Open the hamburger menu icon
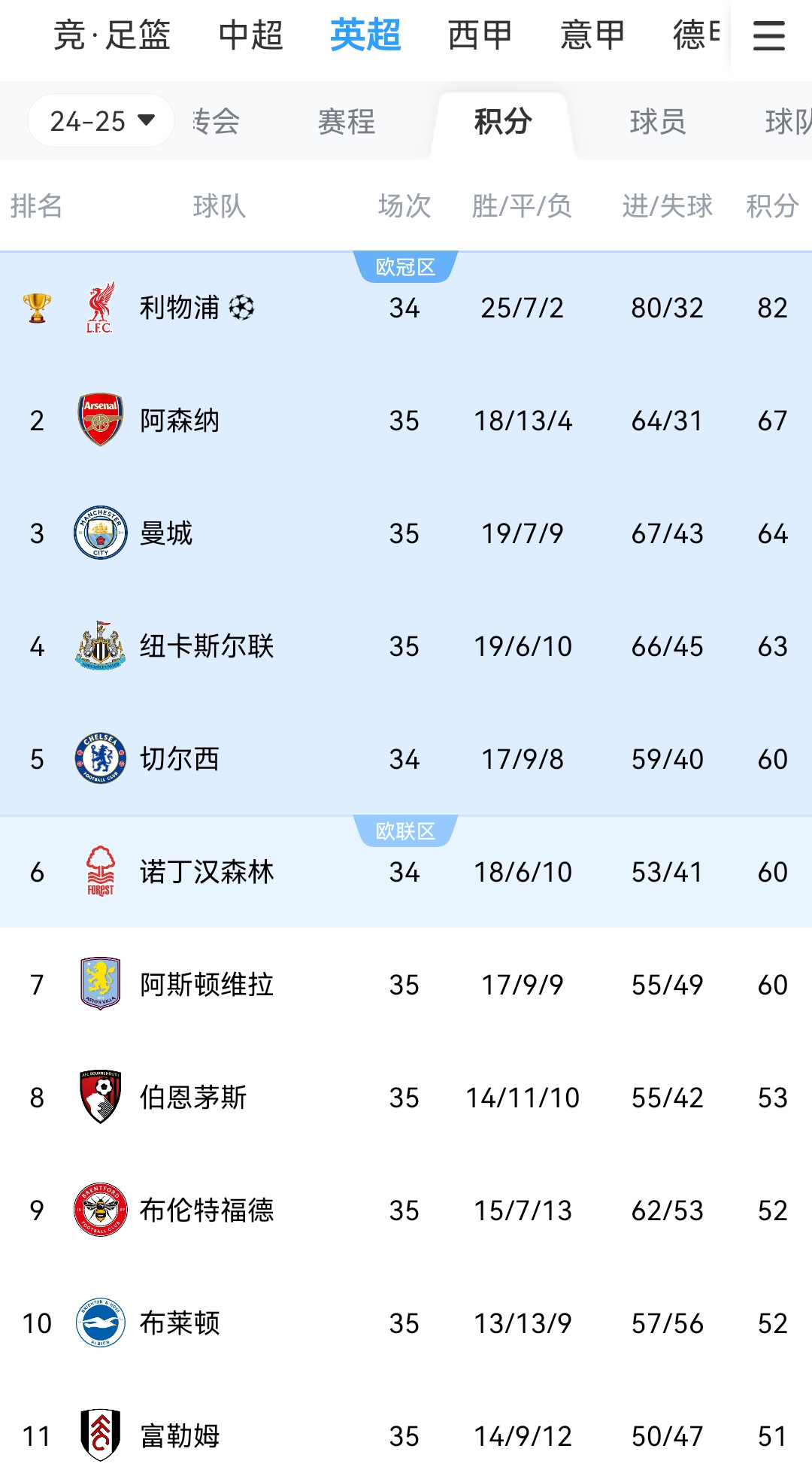Image resolution: width=812 pixels, height=1479 pixels. [x=768, y=35]
